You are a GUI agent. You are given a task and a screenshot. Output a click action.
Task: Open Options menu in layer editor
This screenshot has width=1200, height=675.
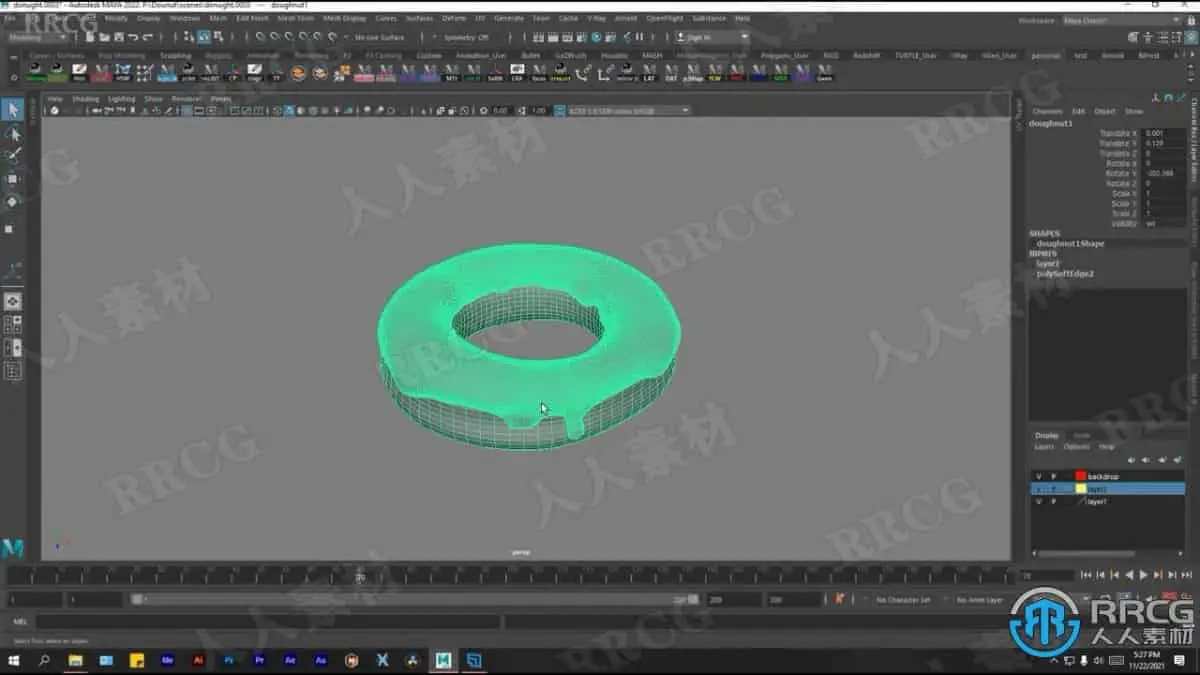click(1077, 446)
